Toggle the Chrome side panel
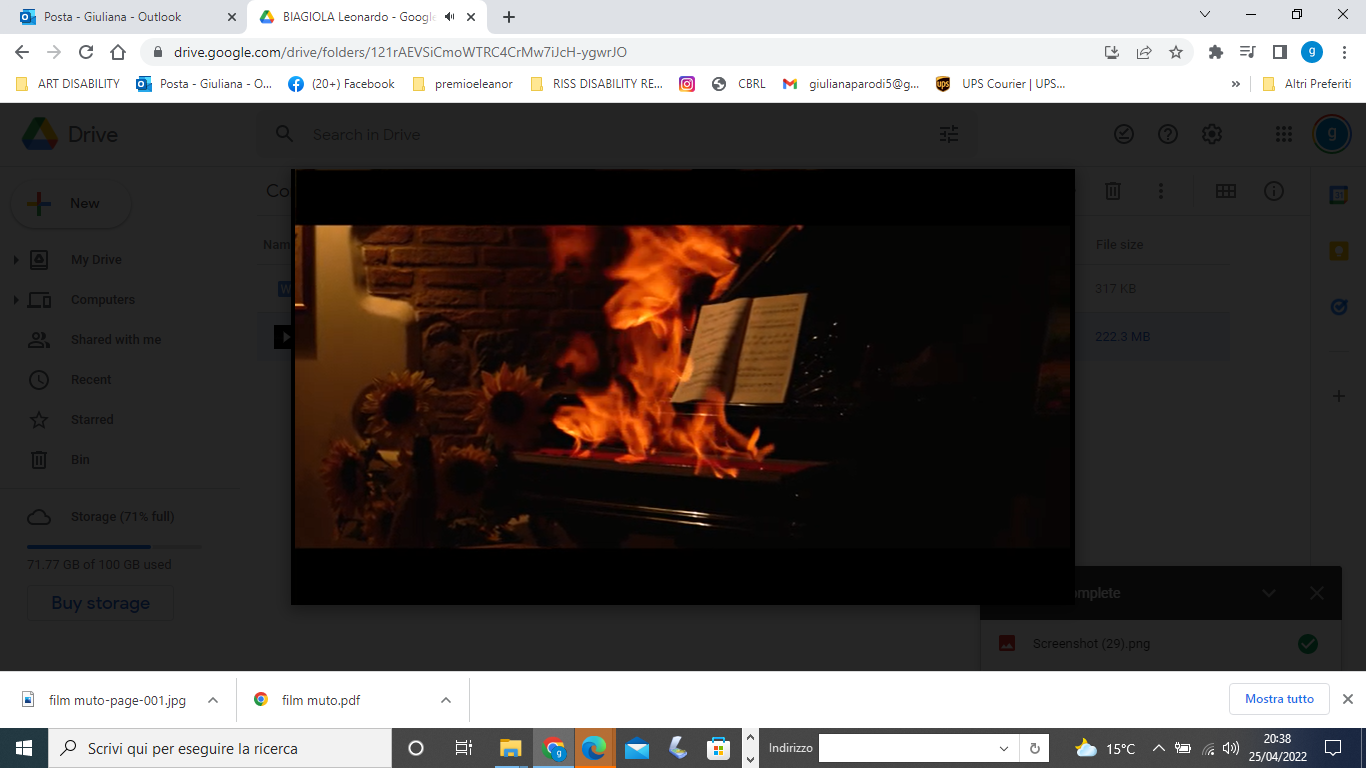1366x768 pixels. tap(1279, 52)
